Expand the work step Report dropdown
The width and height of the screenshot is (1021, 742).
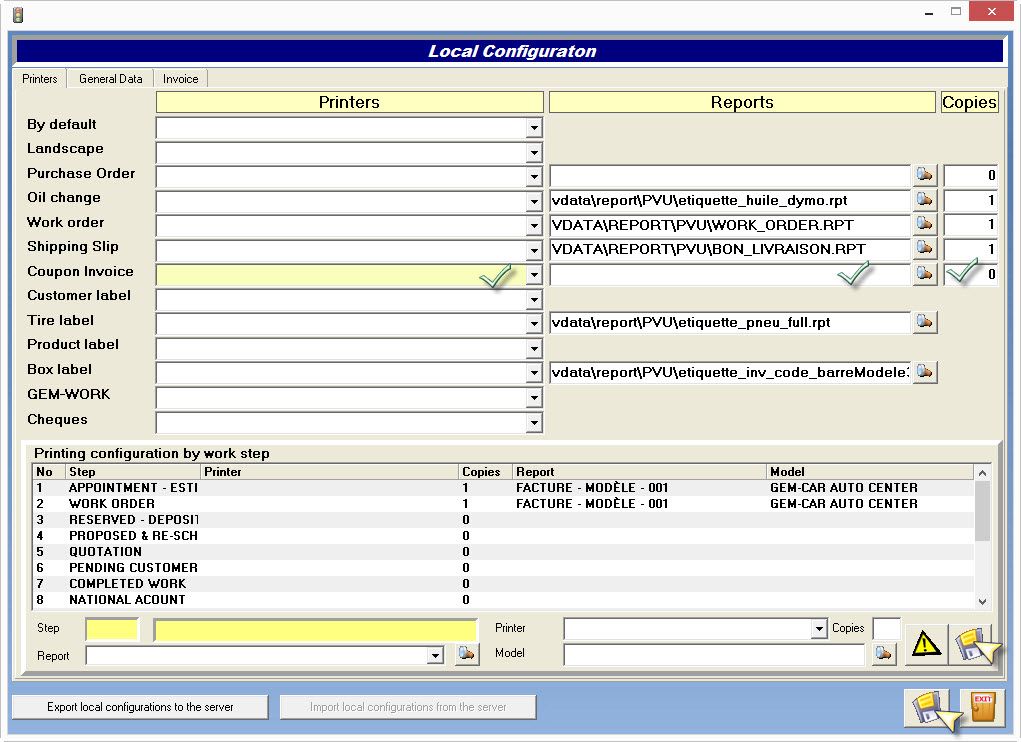pyautogui.click(x=435, y=655)
